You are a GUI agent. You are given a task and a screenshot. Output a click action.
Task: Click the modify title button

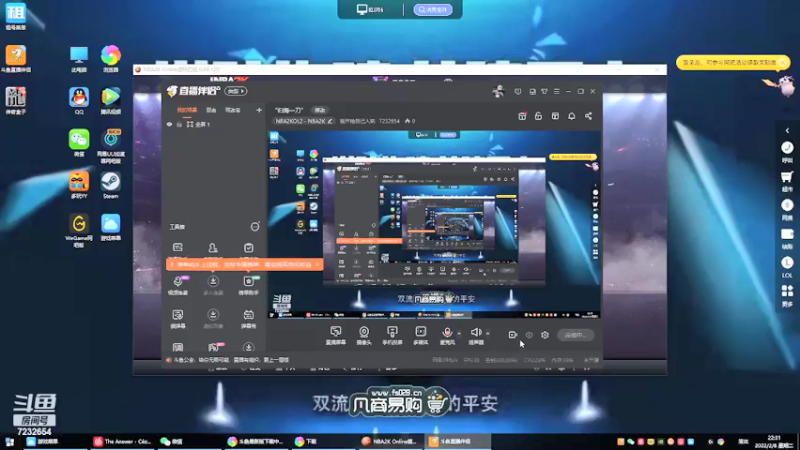point(320,110)
